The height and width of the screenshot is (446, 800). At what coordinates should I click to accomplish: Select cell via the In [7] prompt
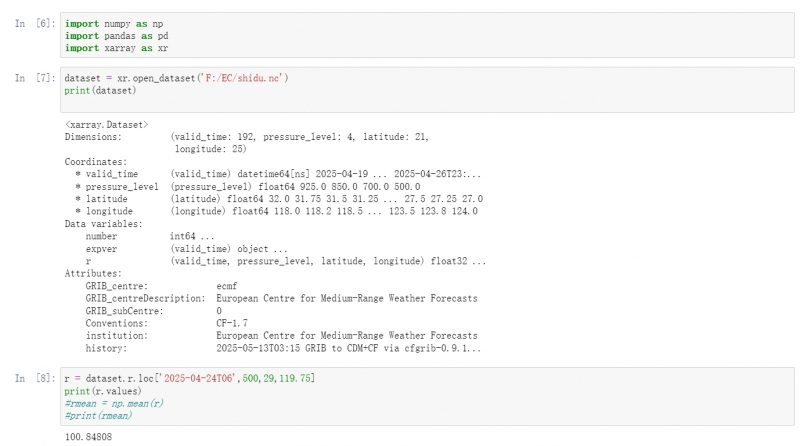(x=34, y=78)
